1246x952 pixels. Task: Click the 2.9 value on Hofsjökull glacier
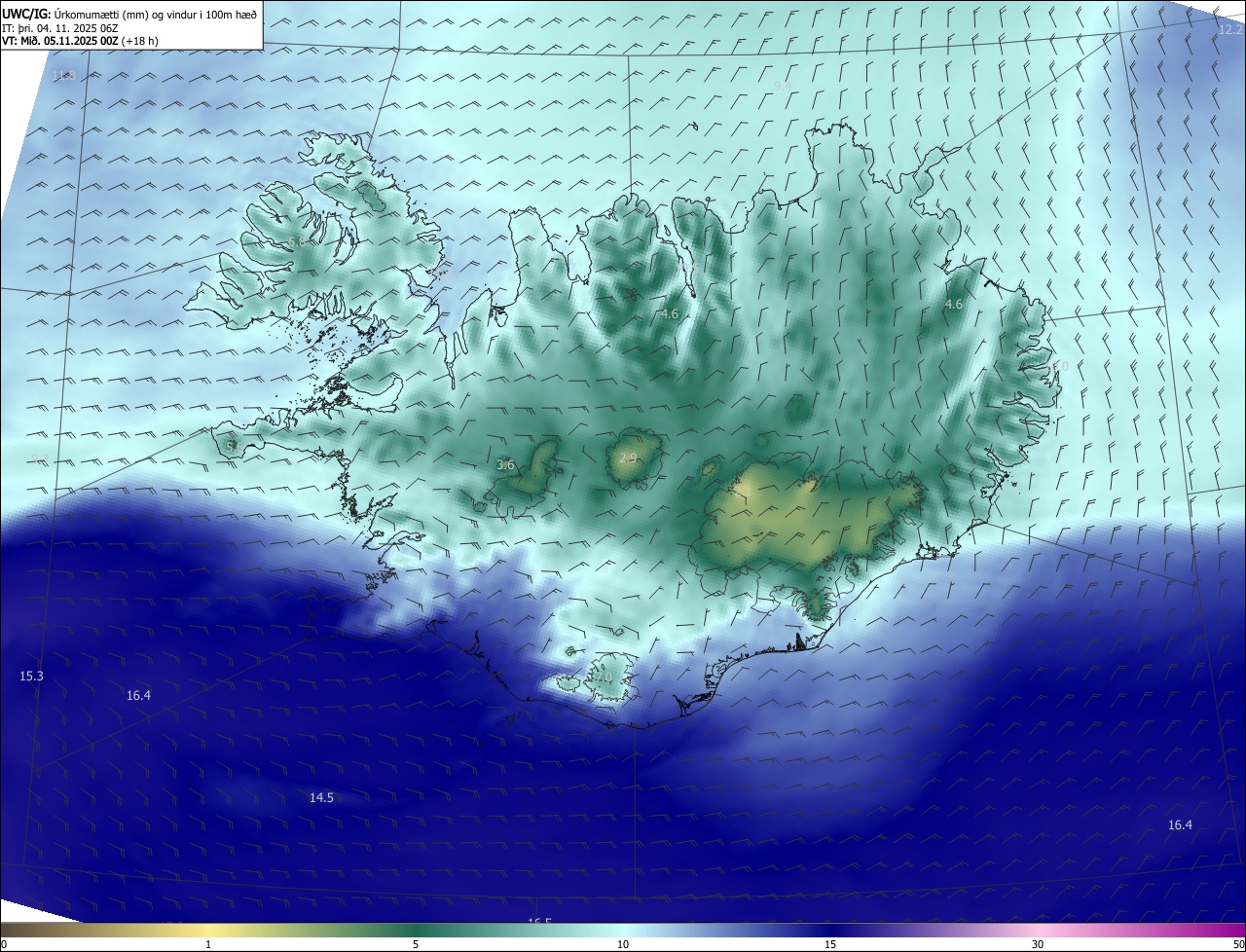pyautogui.click(x=628, y=458)
